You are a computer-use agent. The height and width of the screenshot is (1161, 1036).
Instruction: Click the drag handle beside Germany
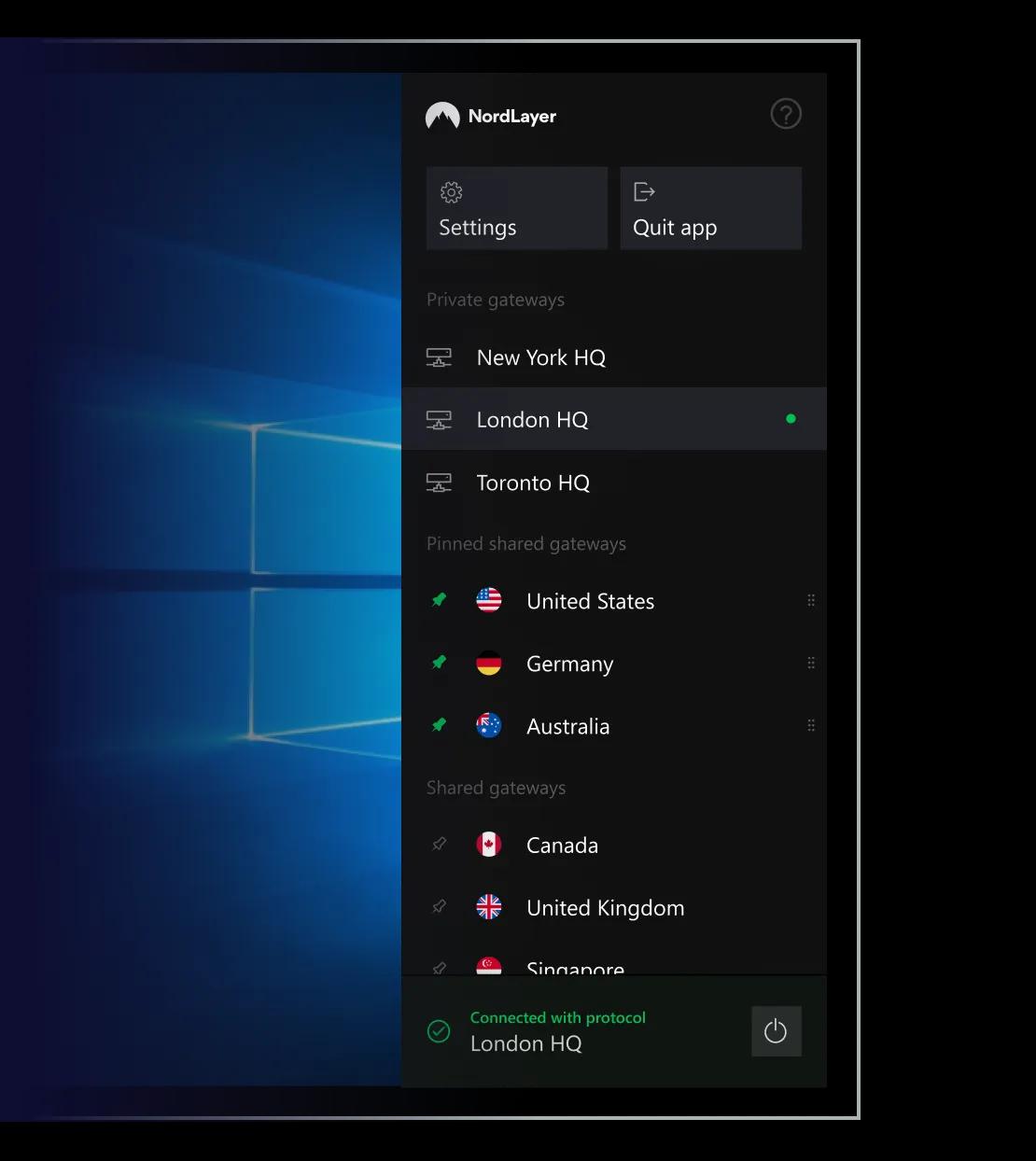click(x=811, y=664)
